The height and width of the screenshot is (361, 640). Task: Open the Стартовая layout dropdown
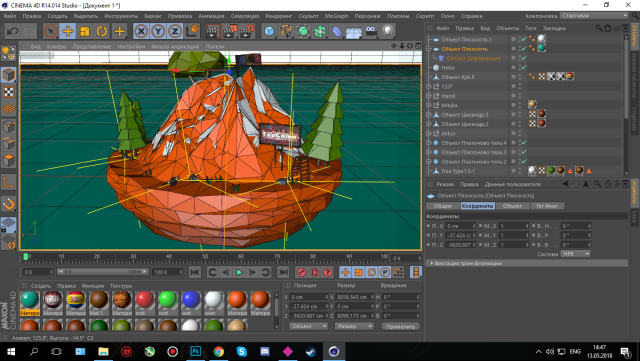point(595,16)
